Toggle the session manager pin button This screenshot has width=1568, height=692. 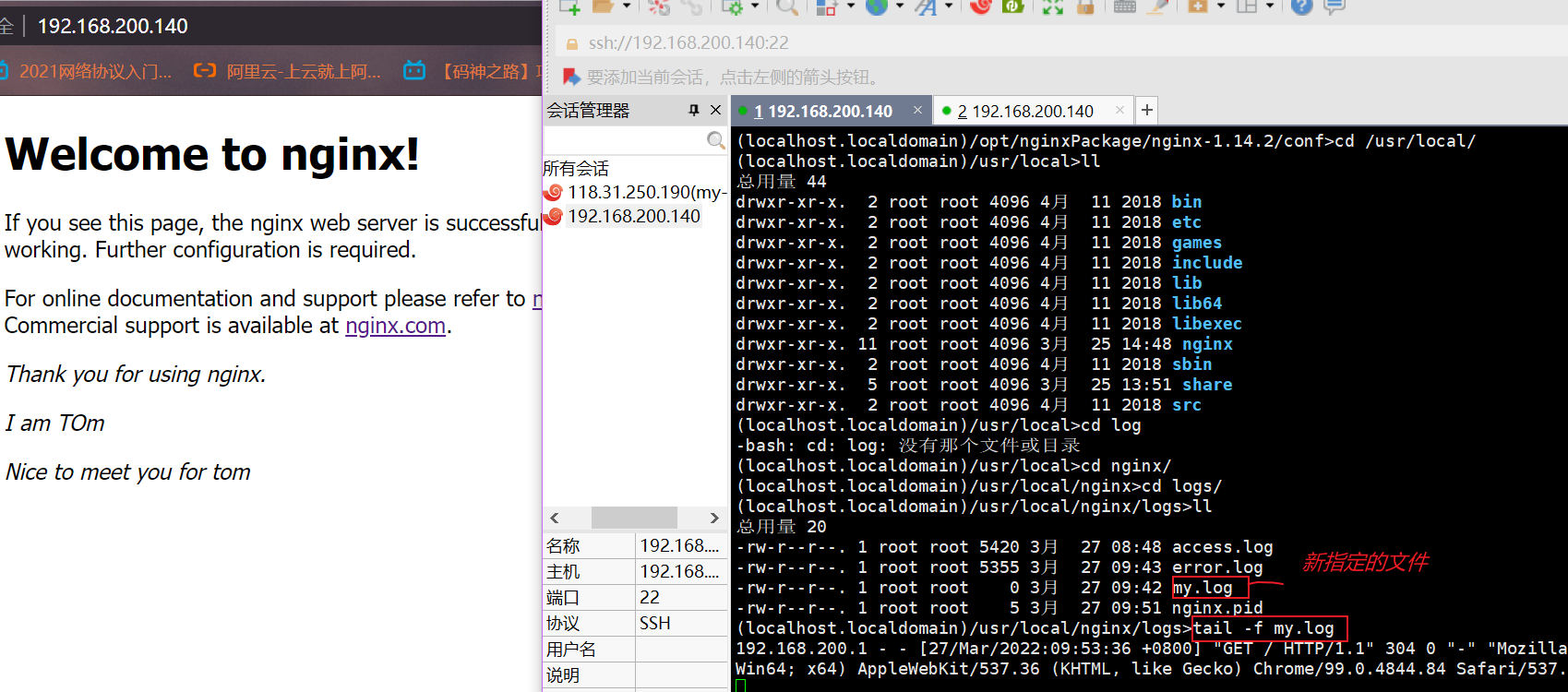(x=694, y=111)
